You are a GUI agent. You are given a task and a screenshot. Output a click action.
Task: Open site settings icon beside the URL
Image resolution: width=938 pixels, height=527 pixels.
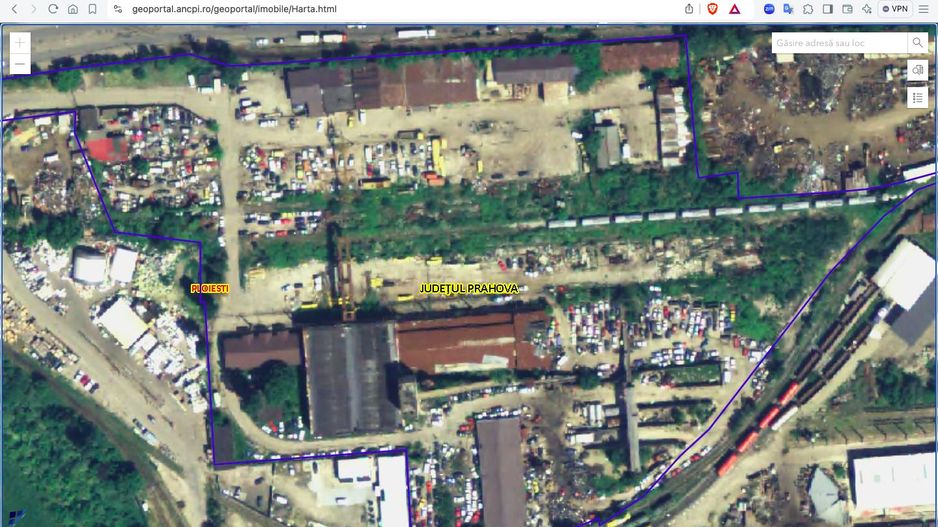118,9
